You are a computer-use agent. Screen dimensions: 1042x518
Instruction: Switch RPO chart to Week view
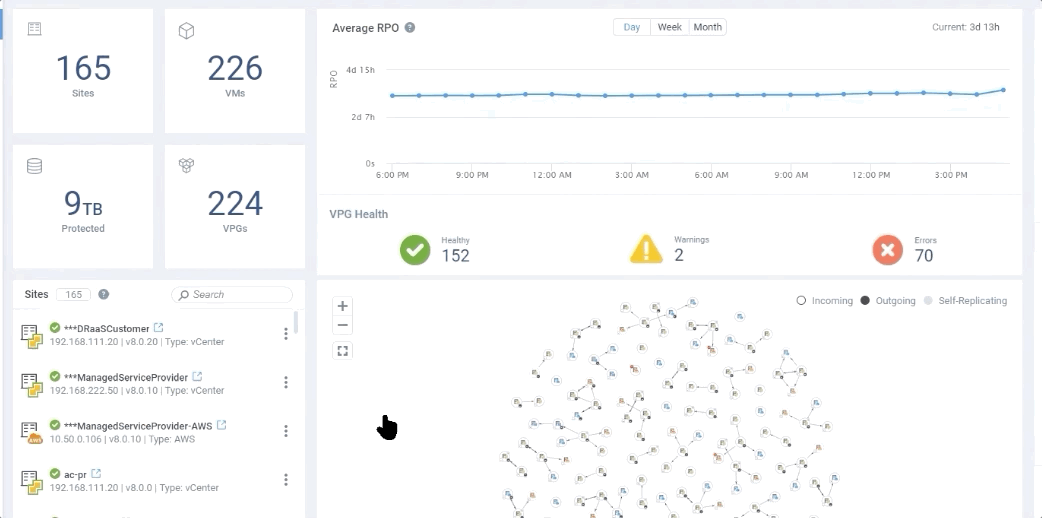(x=670, y=27)
